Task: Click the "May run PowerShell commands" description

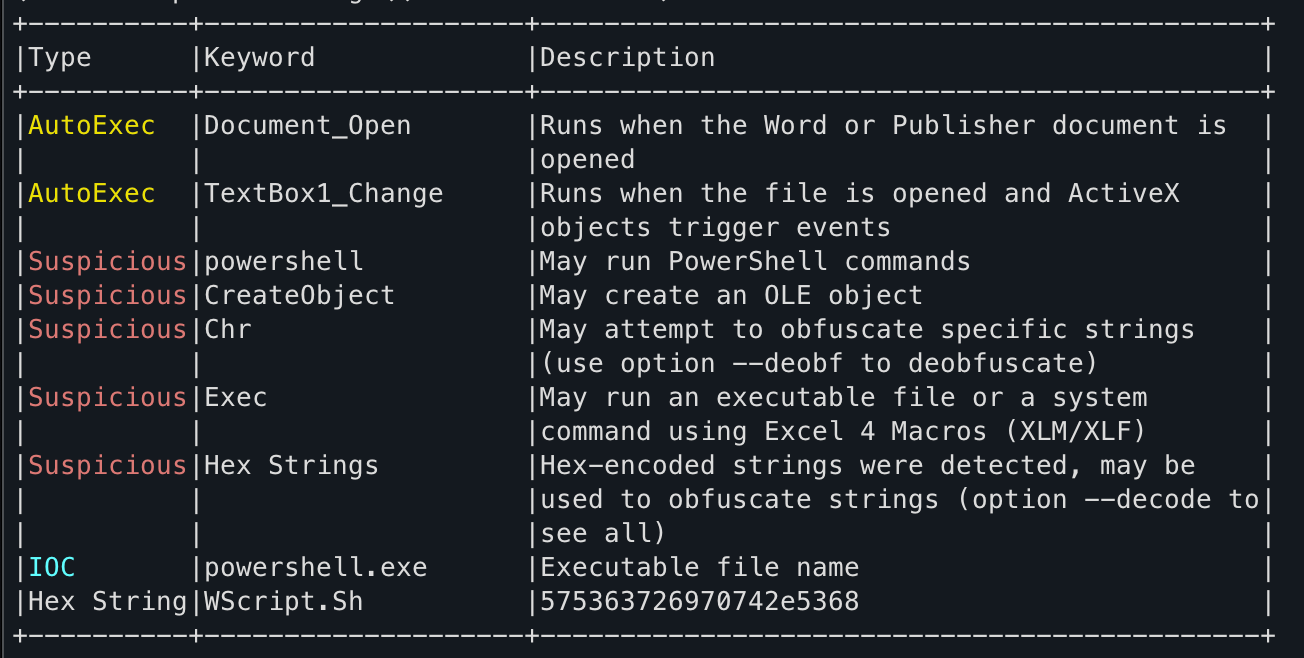Action: 755,262
